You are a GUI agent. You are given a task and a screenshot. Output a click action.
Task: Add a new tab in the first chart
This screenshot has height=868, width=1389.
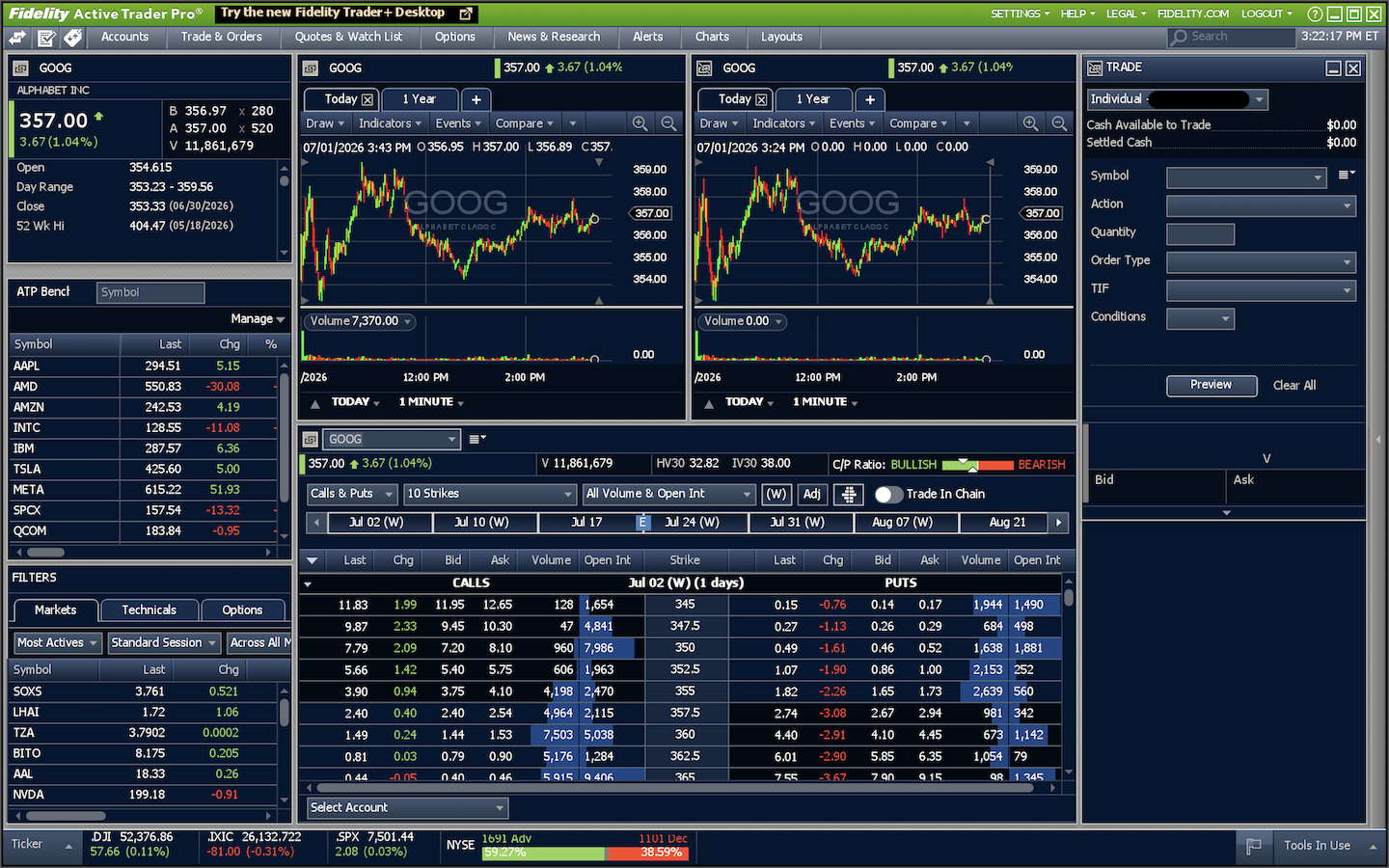point(477,99)
